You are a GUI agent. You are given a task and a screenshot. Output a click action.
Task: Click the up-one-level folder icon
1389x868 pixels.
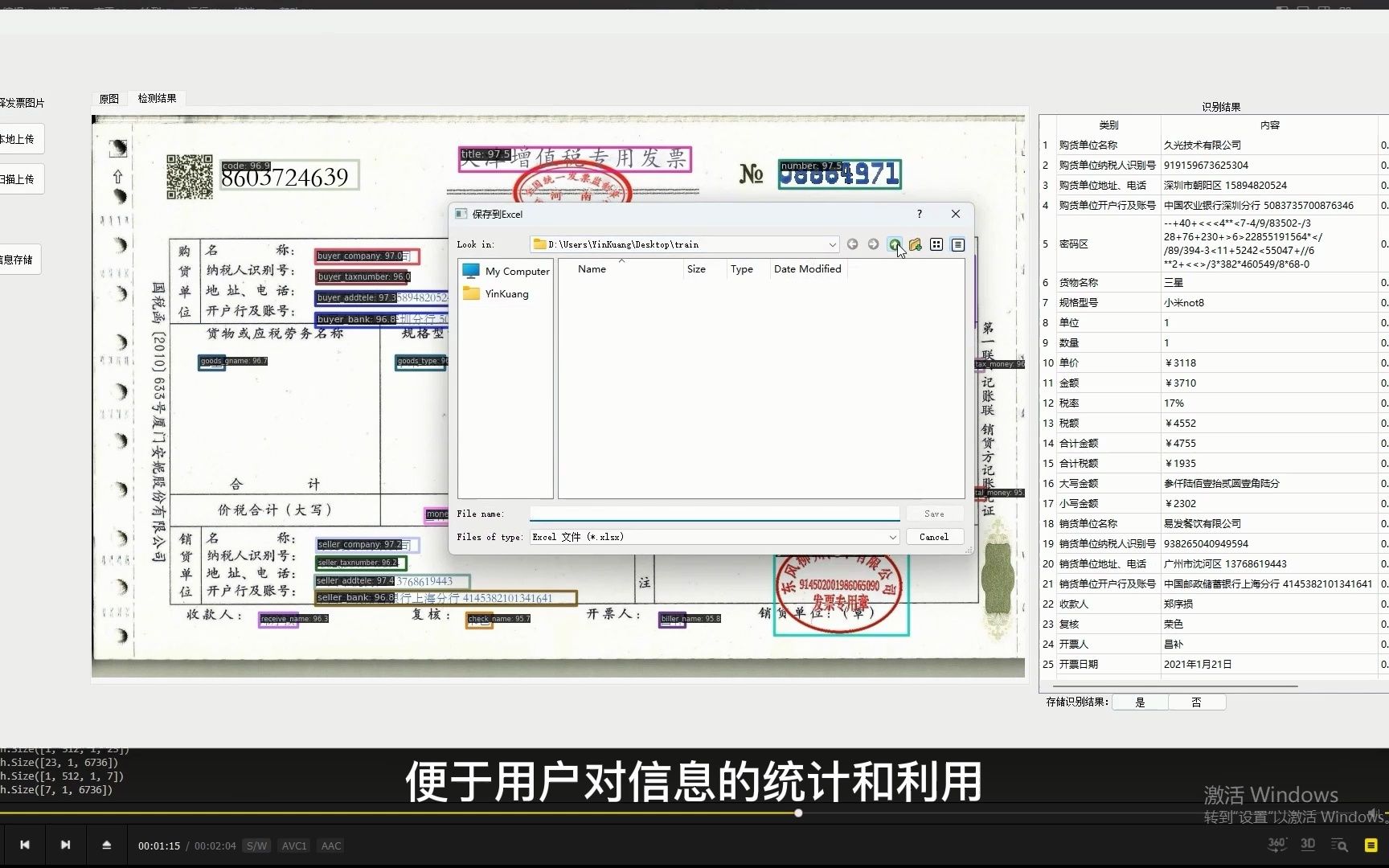pyautogui.click(x=895, y=244)
